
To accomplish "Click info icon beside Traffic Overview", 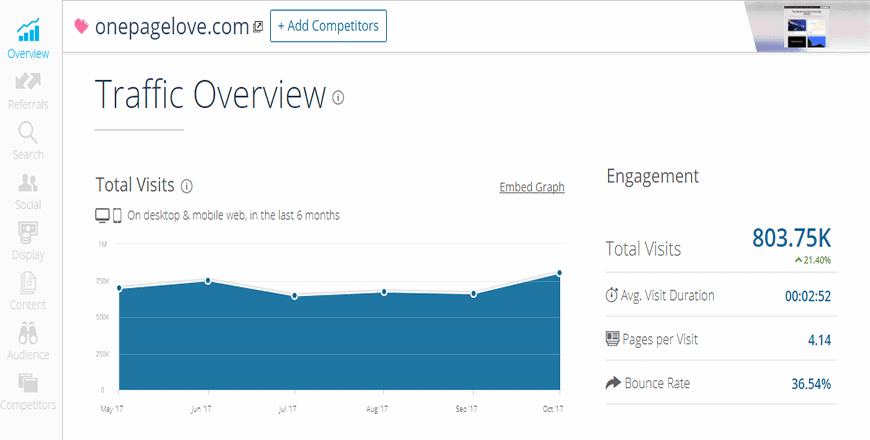I will tap(338, 98).
